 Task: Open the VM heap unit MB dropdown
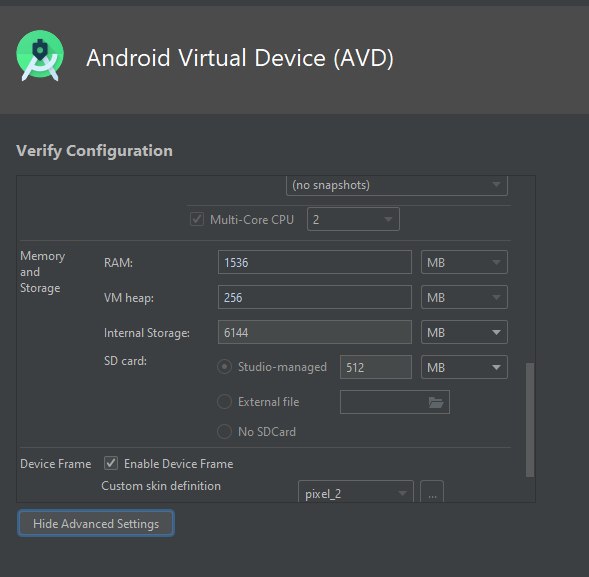464,297
